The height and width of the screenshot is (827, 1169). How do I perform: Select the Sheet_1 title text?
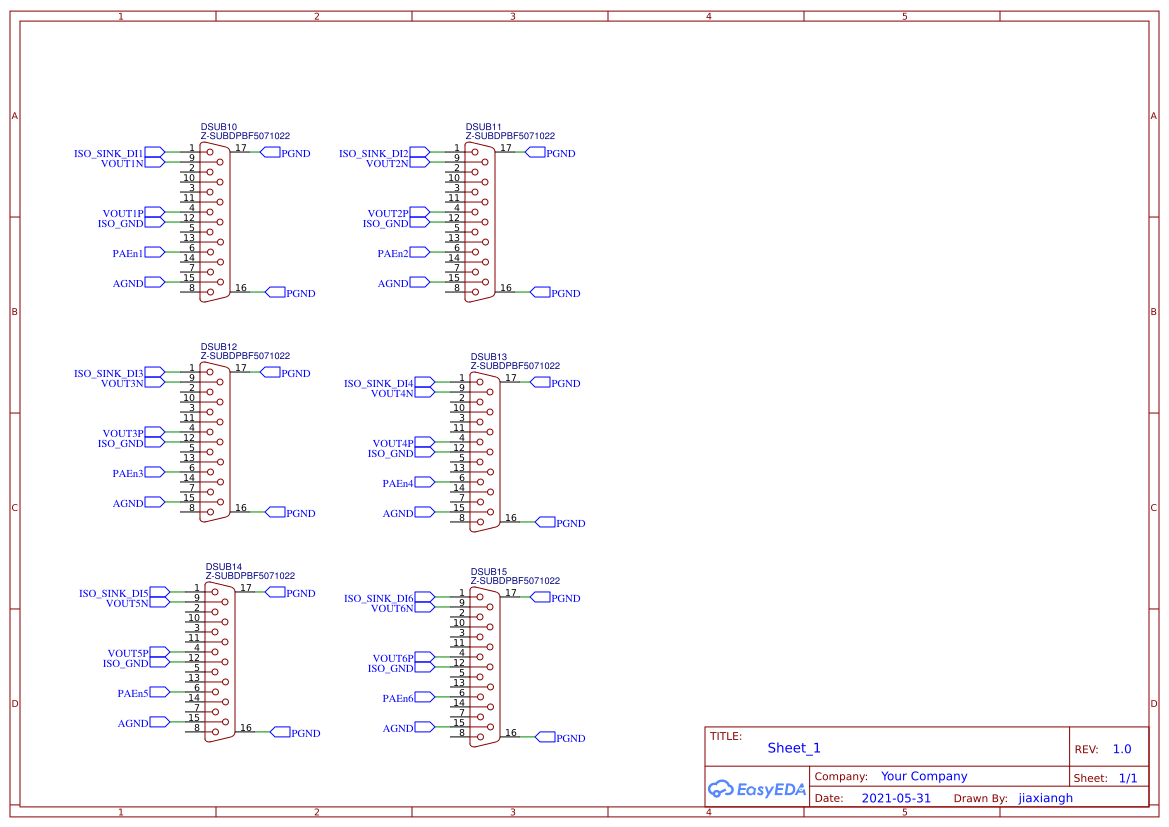click(x=792, y=748)
